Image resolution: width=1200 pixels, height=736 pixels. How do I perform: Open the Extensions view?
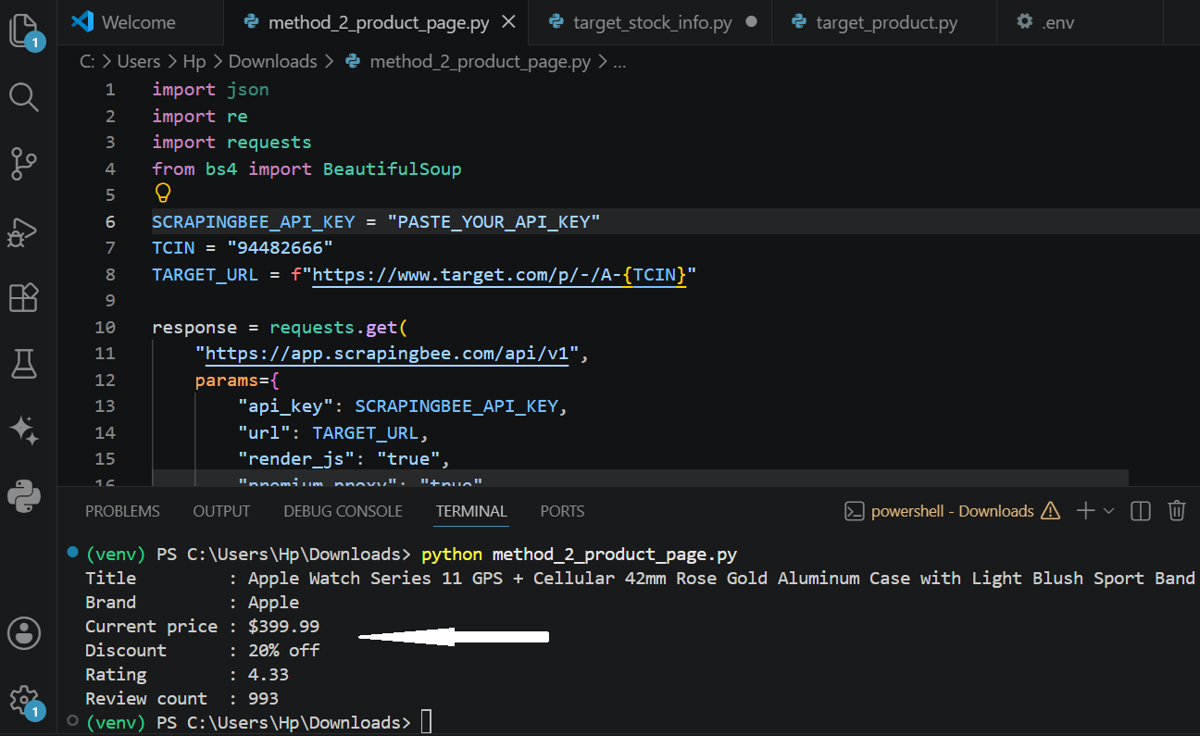click(x=23, y=297)
